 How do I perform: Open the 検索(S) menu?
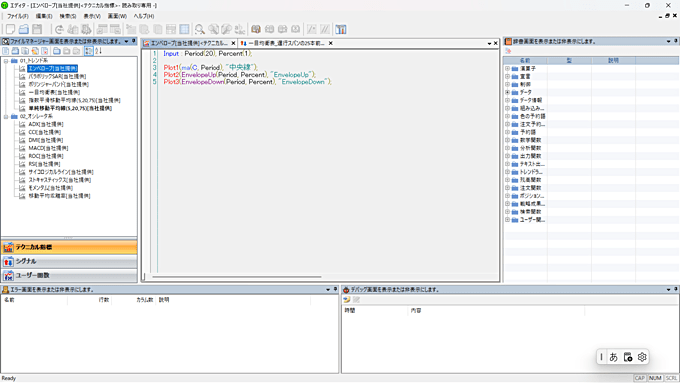(x=68, y=16)
